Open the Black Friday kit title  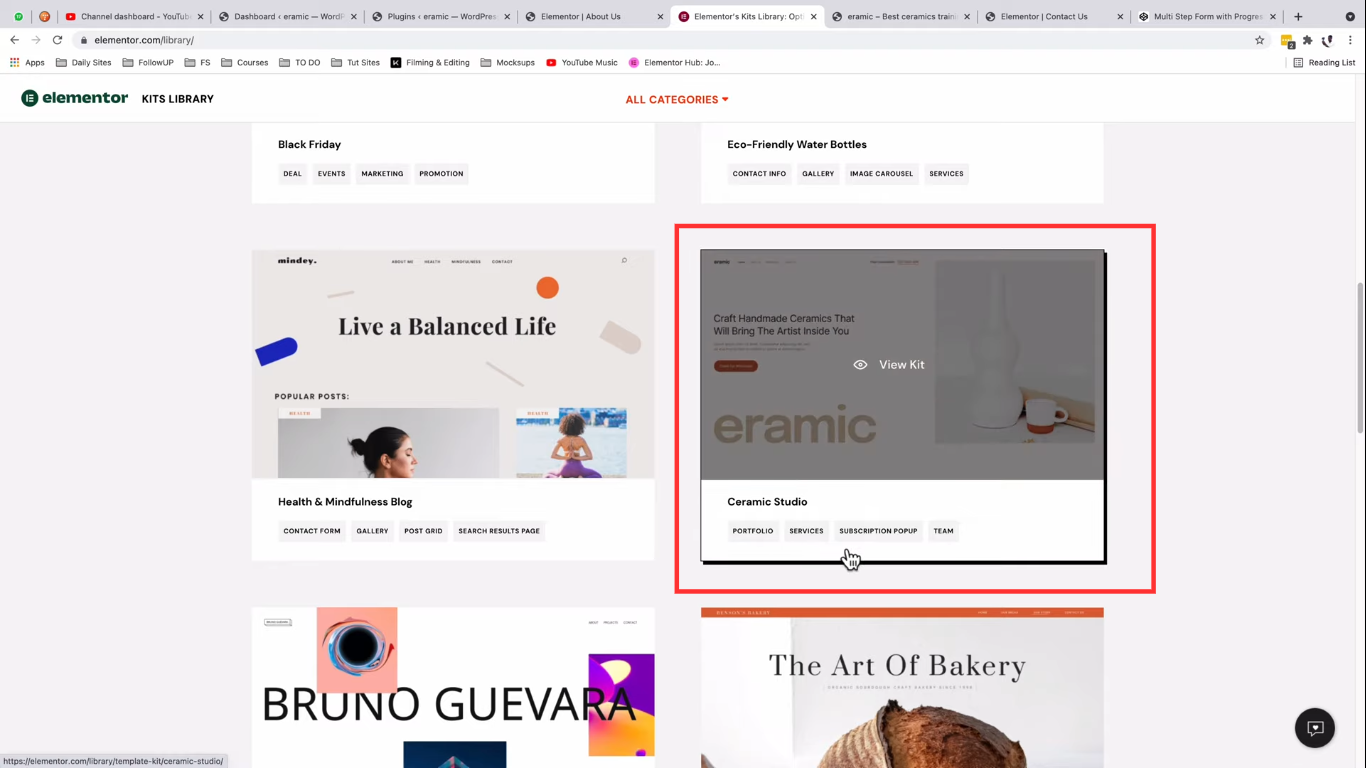point(309,144)
